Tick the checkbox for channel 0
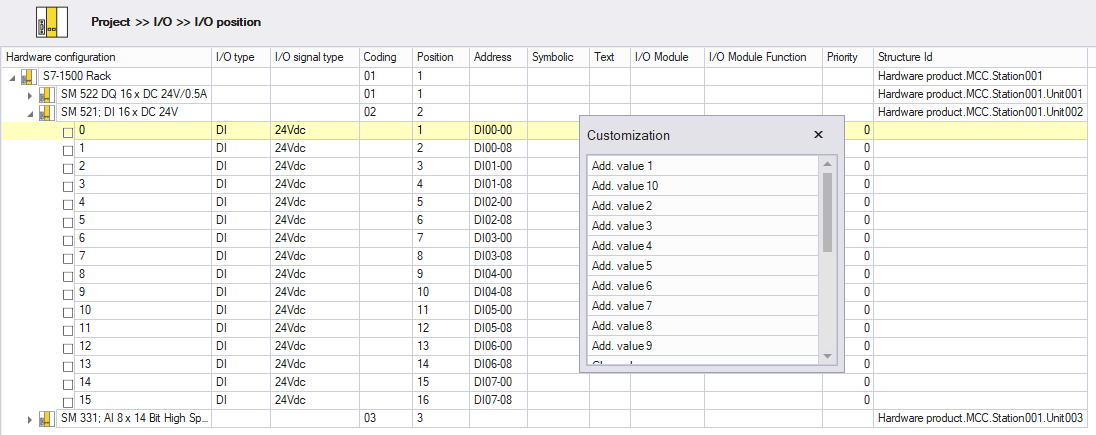The height and width of the screenshot is (435, 1096). point(68,131)
